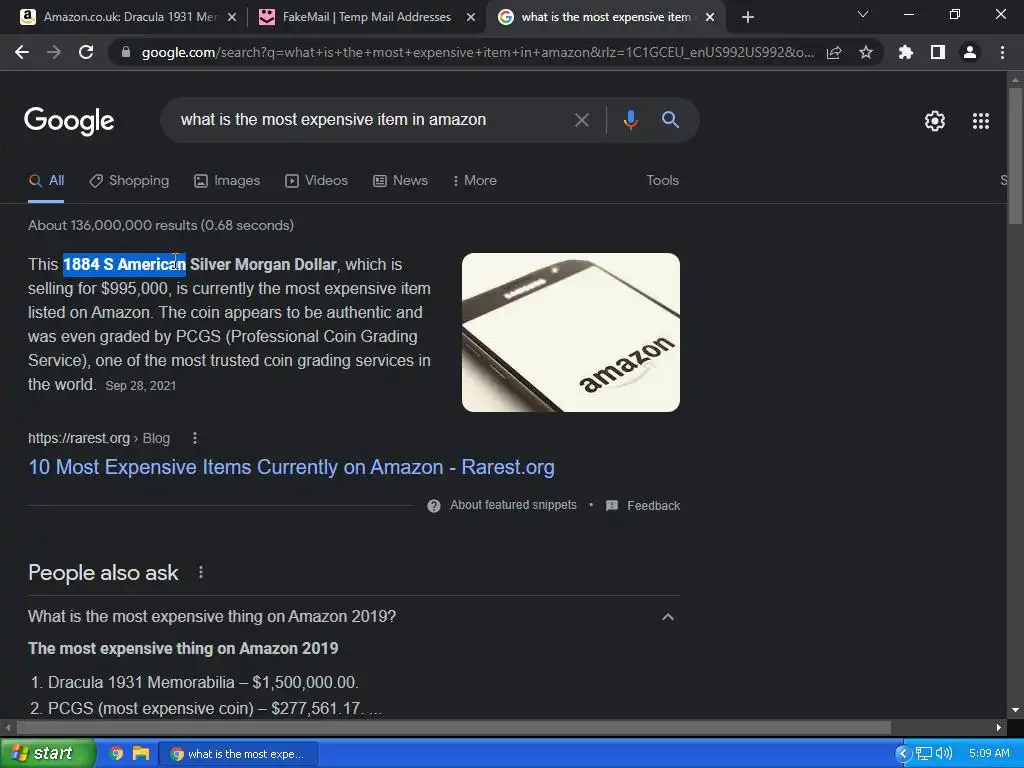Viewport: 1024px width, 768px height.
Task: Go back to the previous page
Action: [x=22, y=52]
